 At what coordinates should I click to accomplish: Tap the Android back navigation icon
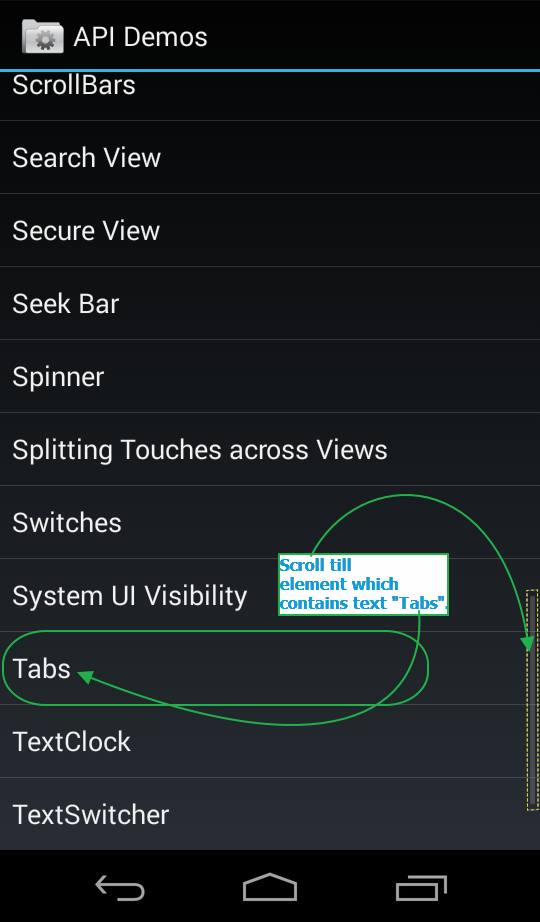point(119,887)
